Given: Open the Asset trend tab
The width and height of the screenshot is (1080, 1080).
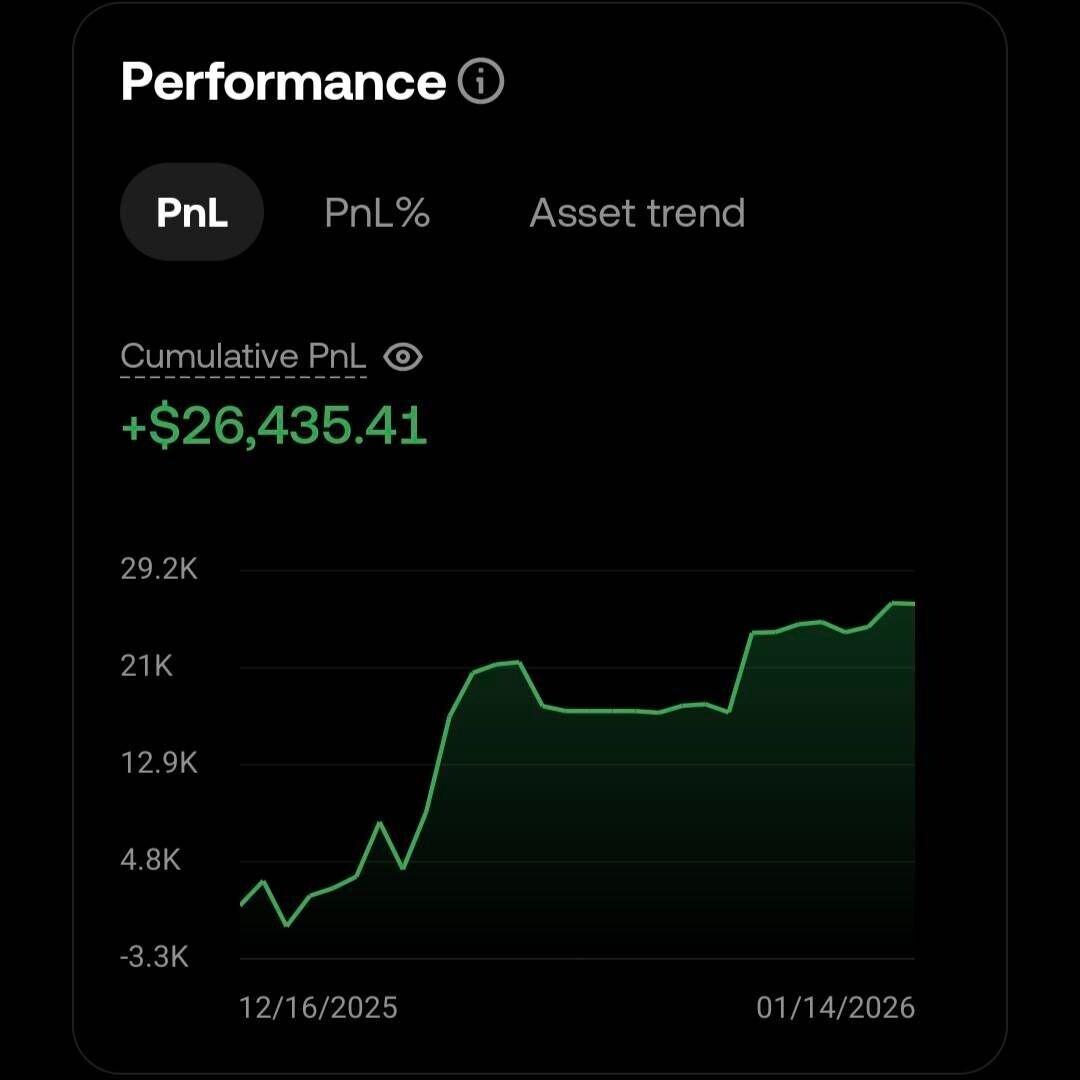Looking at the screenshot, I should pos(637,213).
